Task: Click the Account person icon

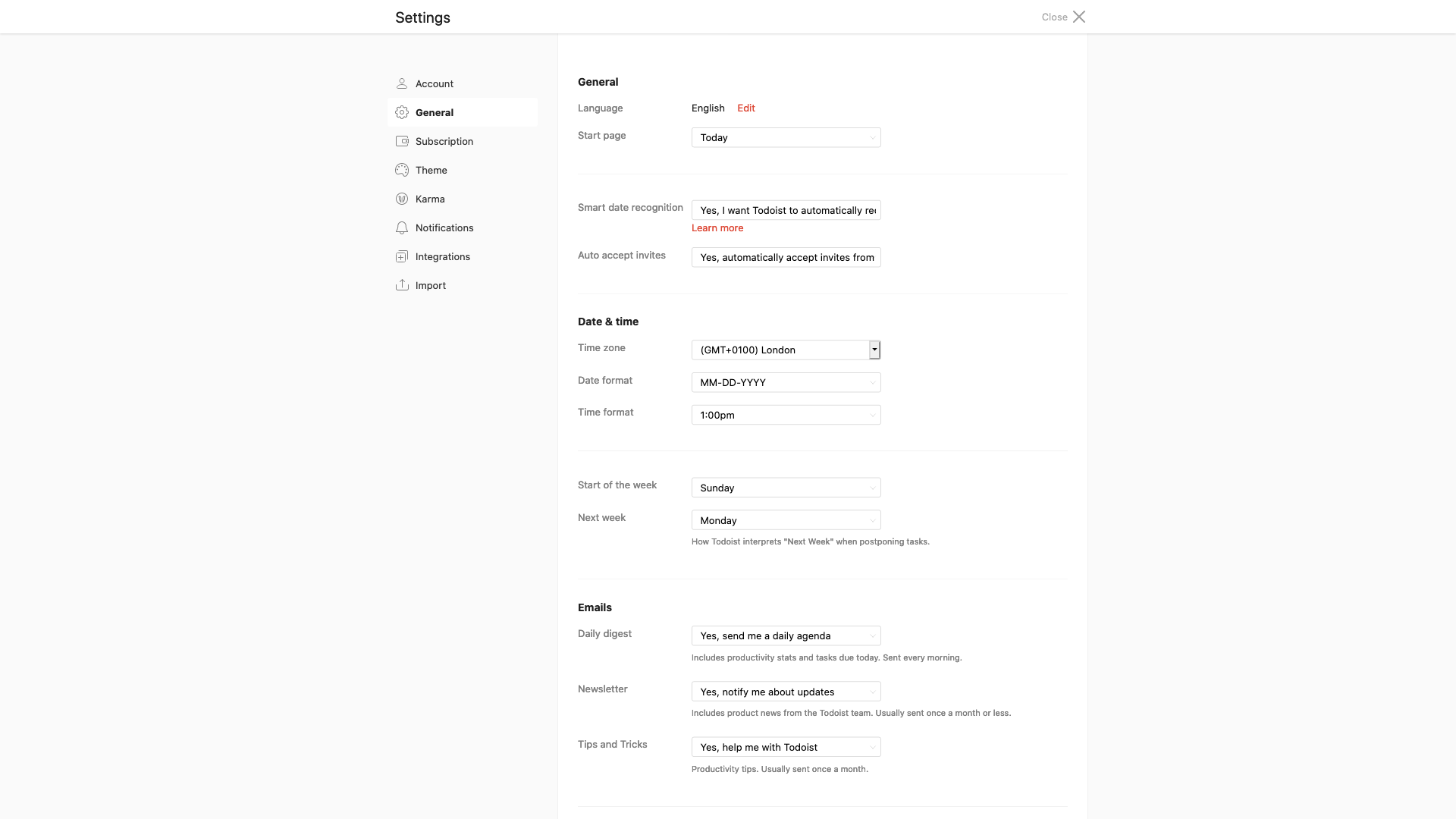Action: (x=402, y=83)
